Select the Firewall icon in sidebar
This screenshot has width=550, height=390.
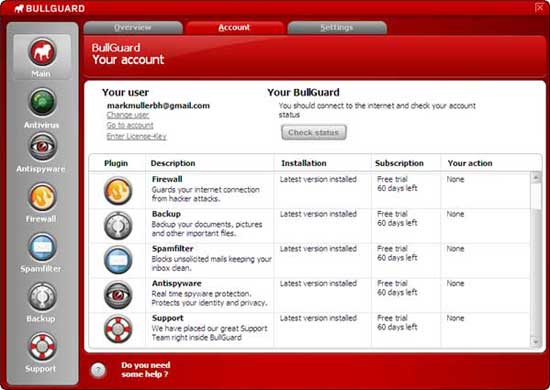pyautogui.click(x=42, y=197)
